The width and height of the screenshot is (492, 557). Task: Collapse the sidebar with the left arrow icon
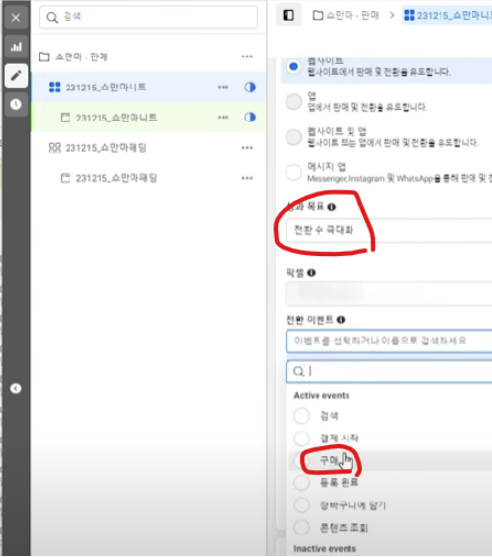[x=16, y=388]
